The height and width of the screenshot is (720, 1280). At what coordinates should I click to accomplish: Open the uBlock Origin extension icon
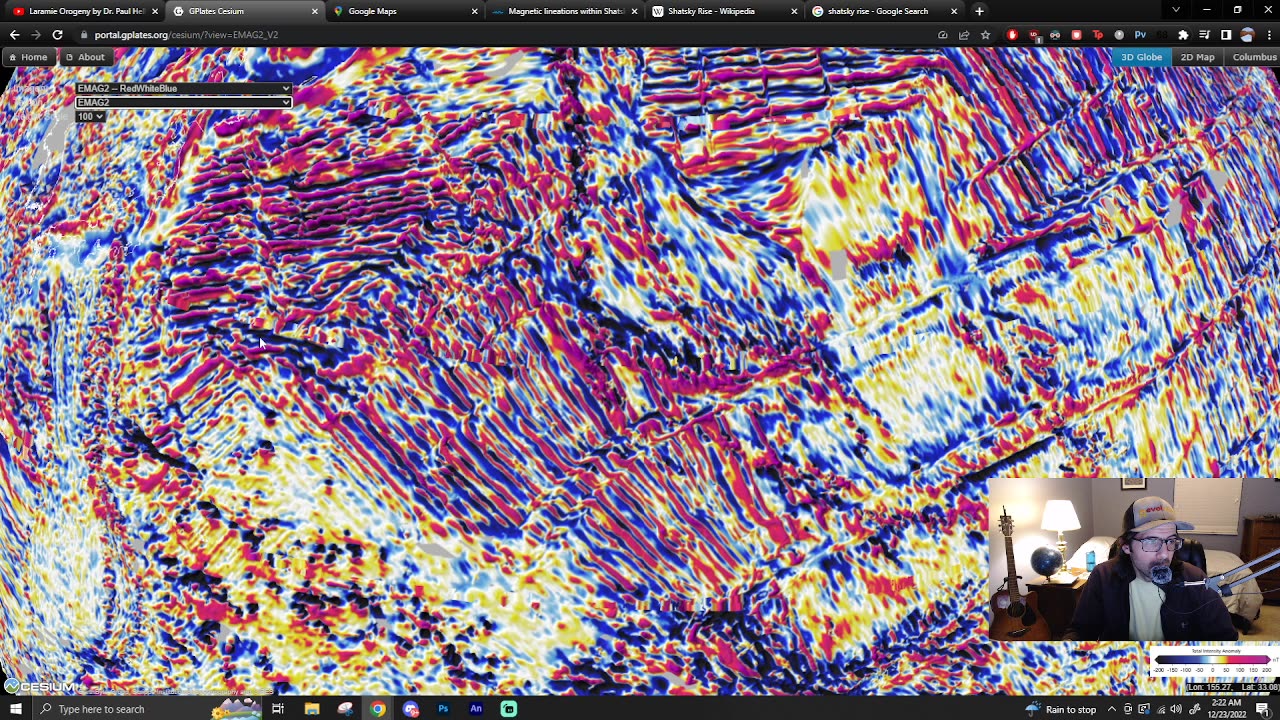coord(1034,35)
